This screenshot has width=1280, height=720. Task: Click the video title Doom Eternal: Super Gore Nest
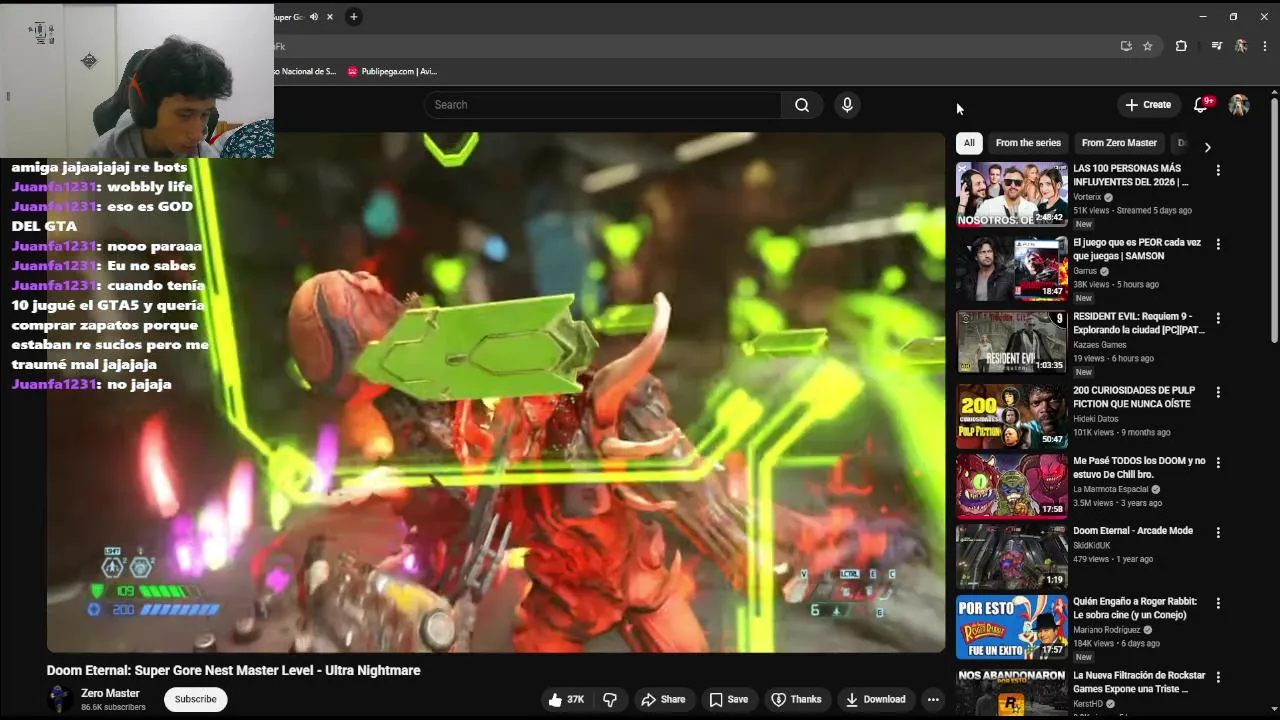[234, 671]
